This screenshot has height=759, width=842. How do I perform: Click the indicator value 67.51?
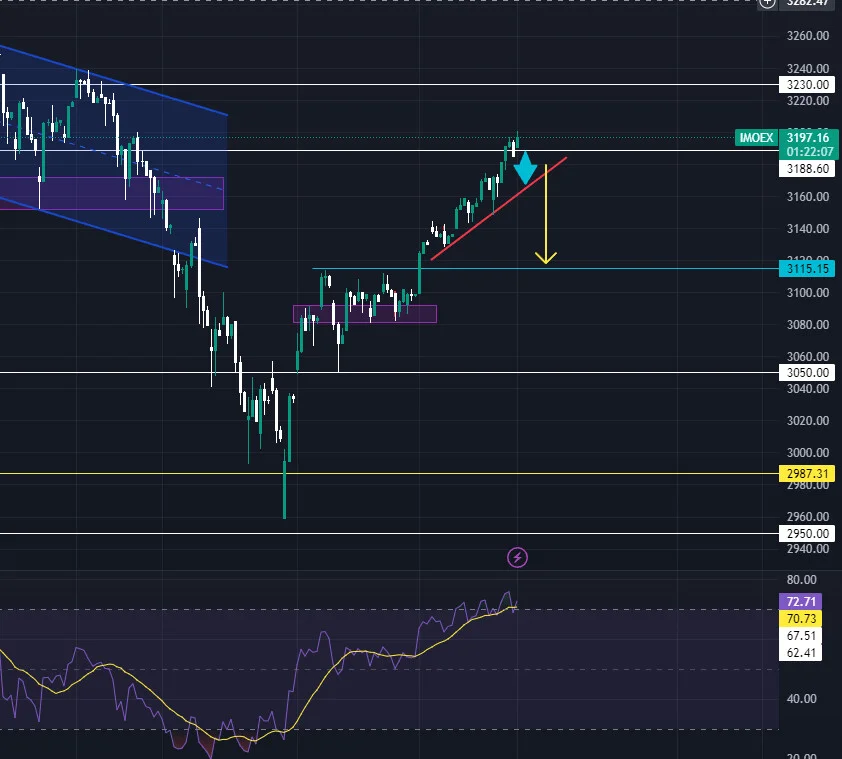pyautogui.click(x=801, y=636)
